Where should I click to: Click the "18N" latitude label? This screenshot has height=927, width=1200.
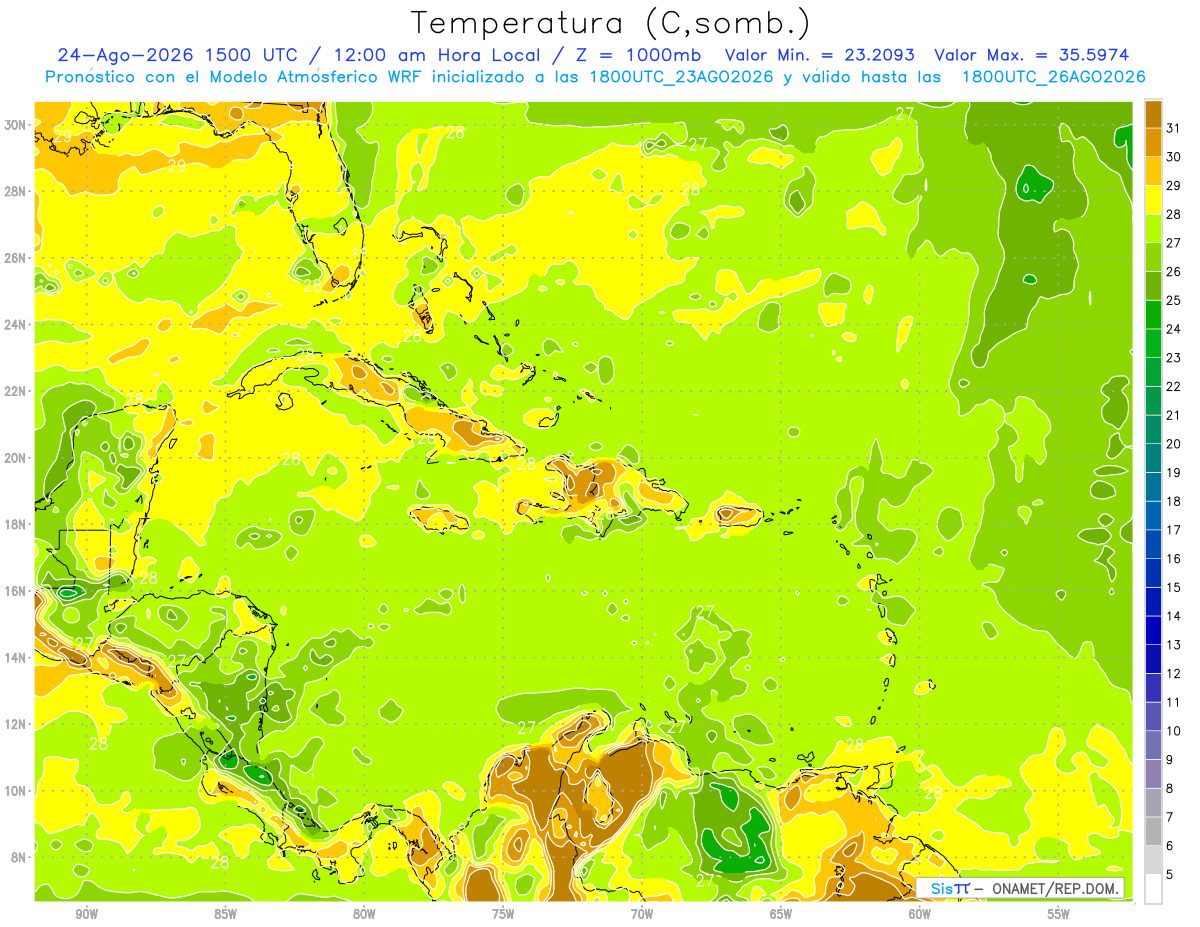point(15,524)
